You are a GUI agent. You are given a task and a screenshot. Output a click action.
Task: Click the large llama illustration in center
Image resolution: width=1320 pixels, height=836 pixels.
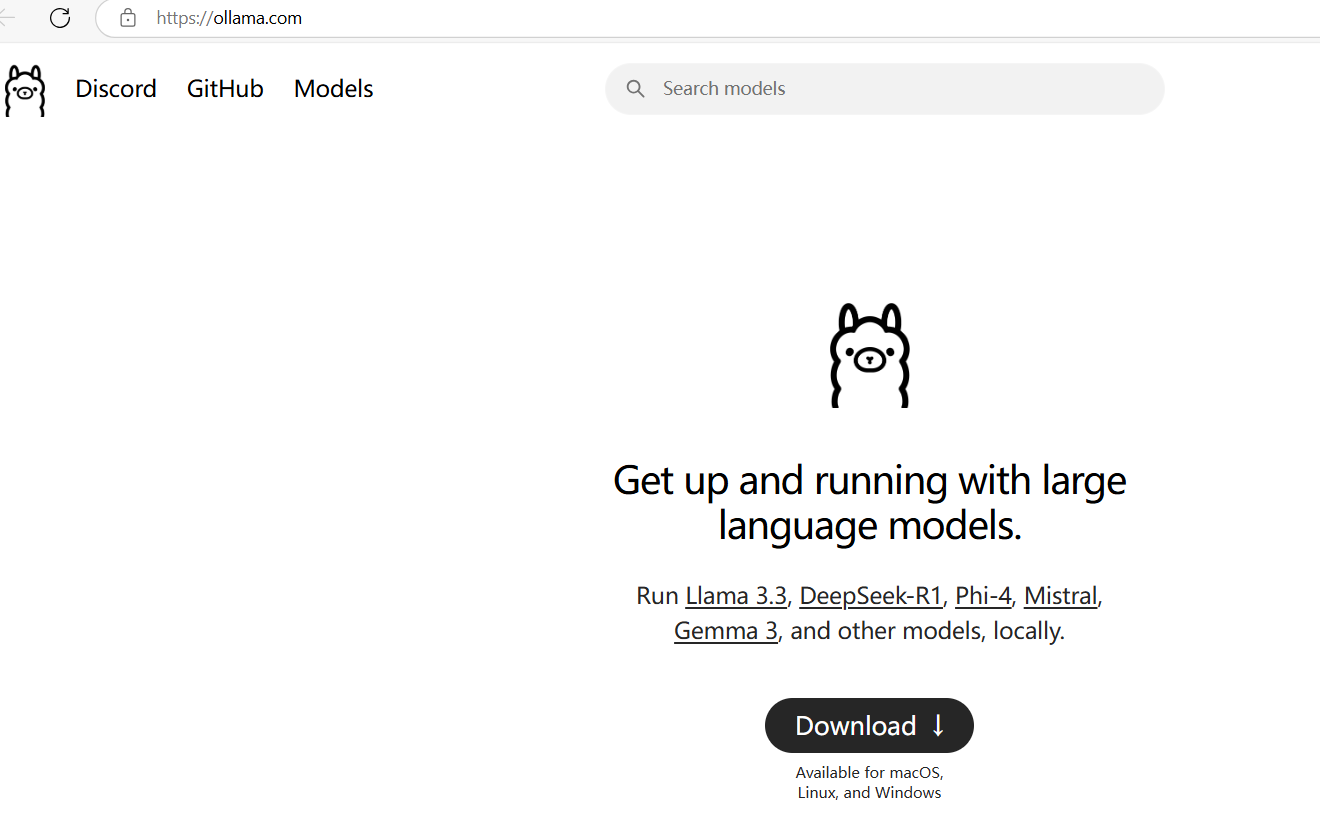click(870, 355)
